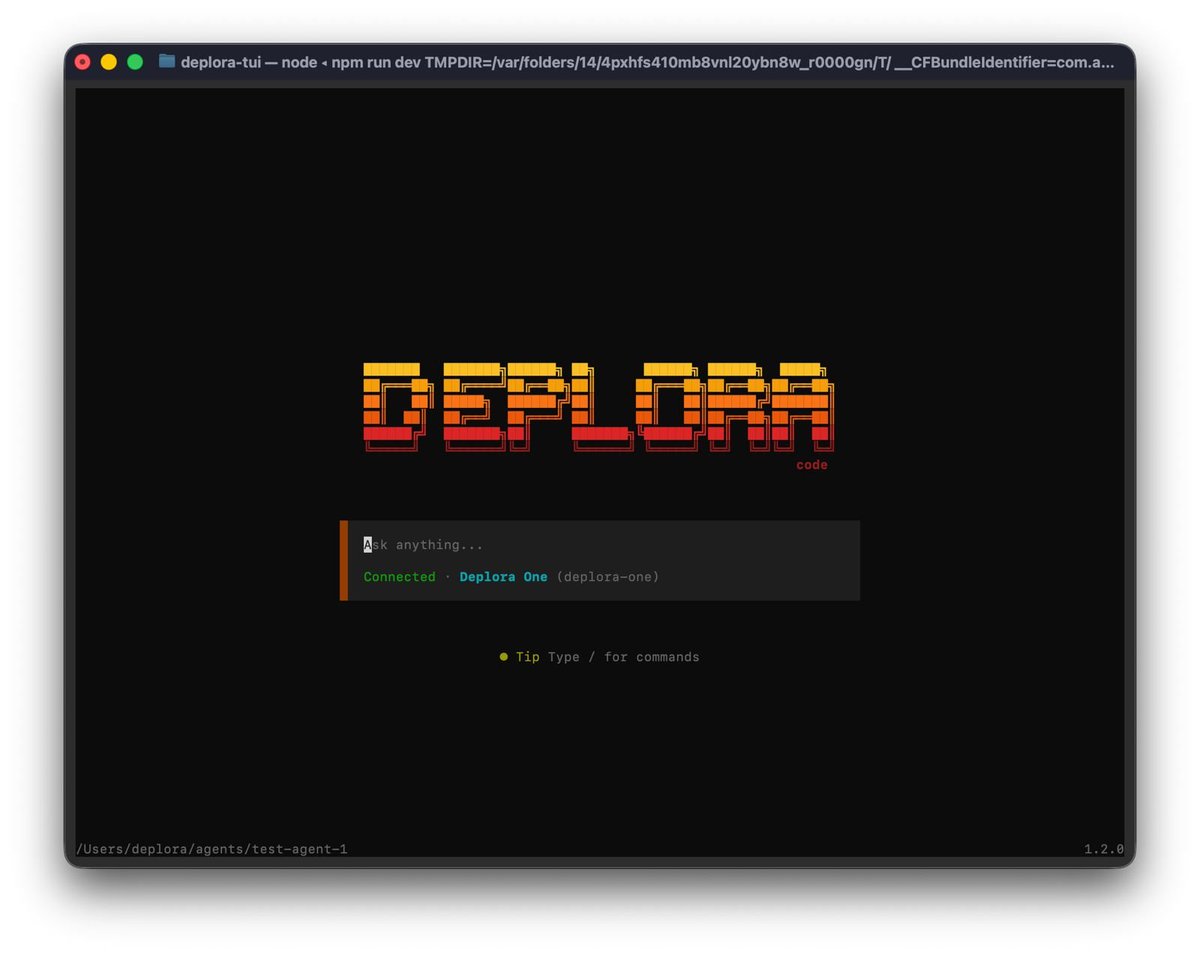Click the red 'code' label under the logo

click(812, 465)
